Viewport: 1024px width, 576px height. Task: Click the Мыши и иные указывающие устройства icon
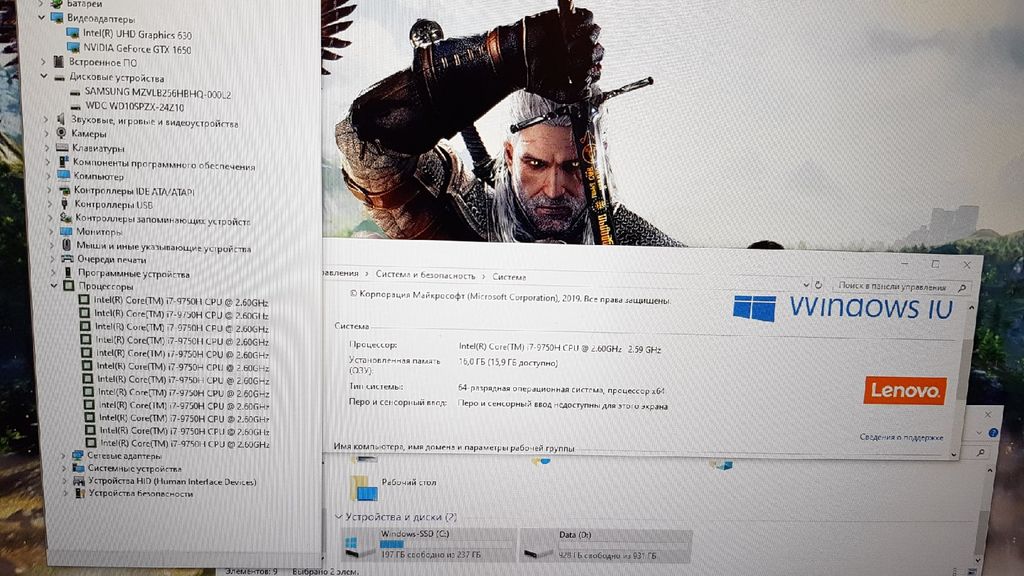[x=67, y=245]
